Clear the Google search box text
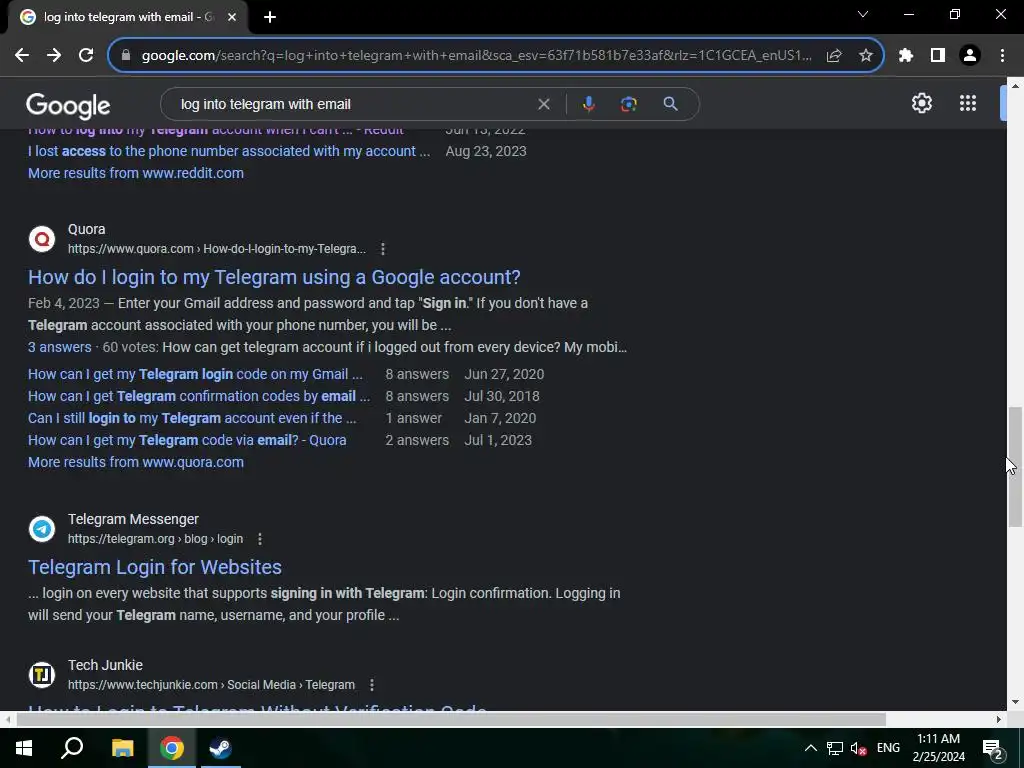This screenshot has width=1024, height=768. (543, 104)
